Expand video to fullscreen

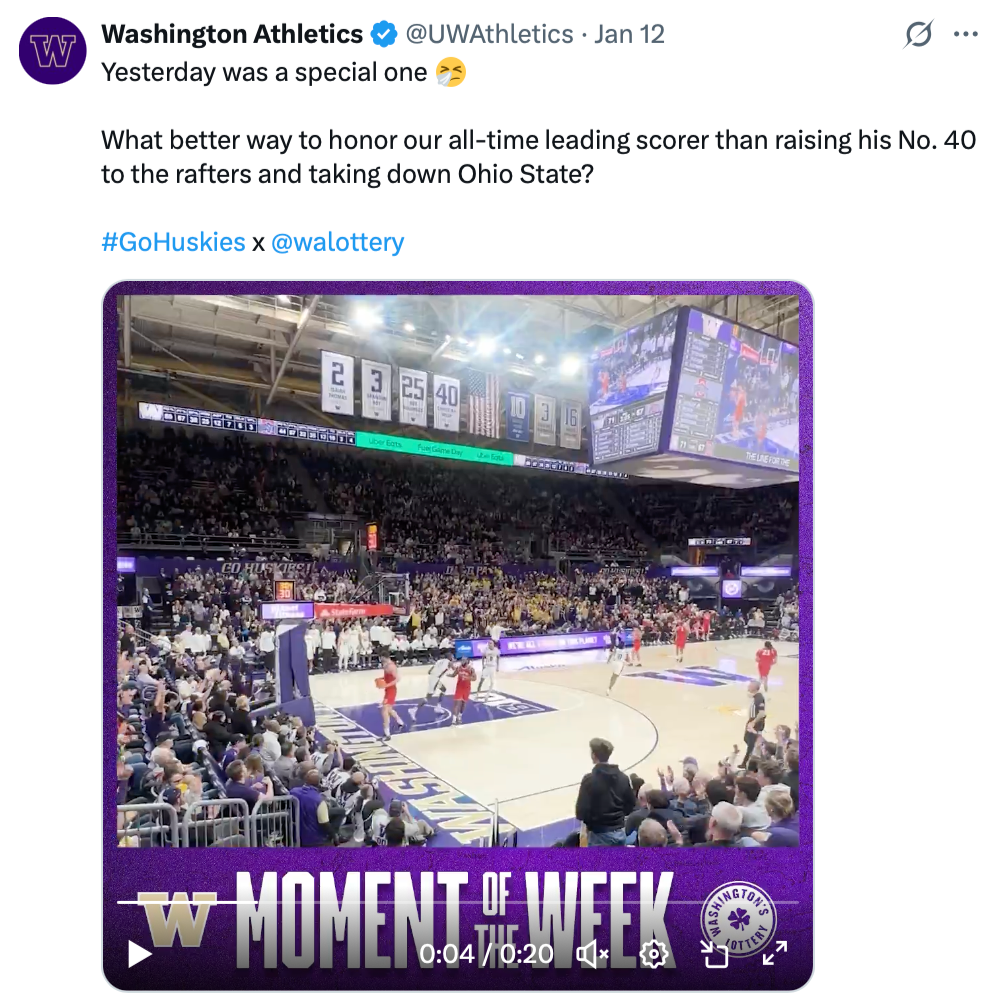point(775,953)
